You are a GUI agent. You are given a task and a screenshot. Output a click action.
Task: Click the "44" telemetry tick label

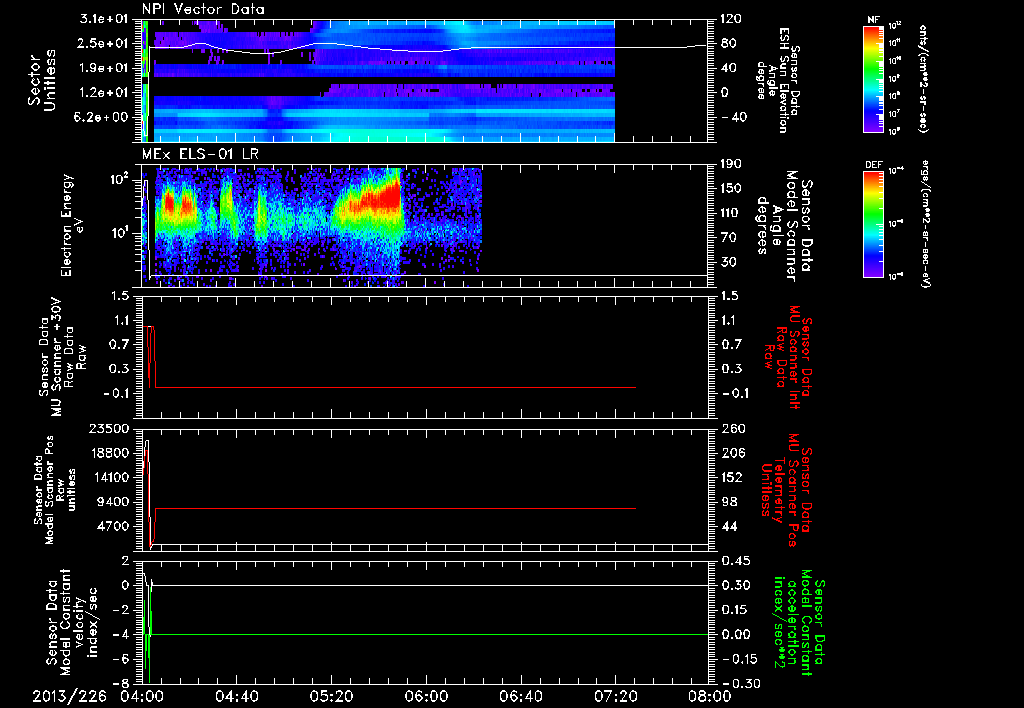point(729,526)
